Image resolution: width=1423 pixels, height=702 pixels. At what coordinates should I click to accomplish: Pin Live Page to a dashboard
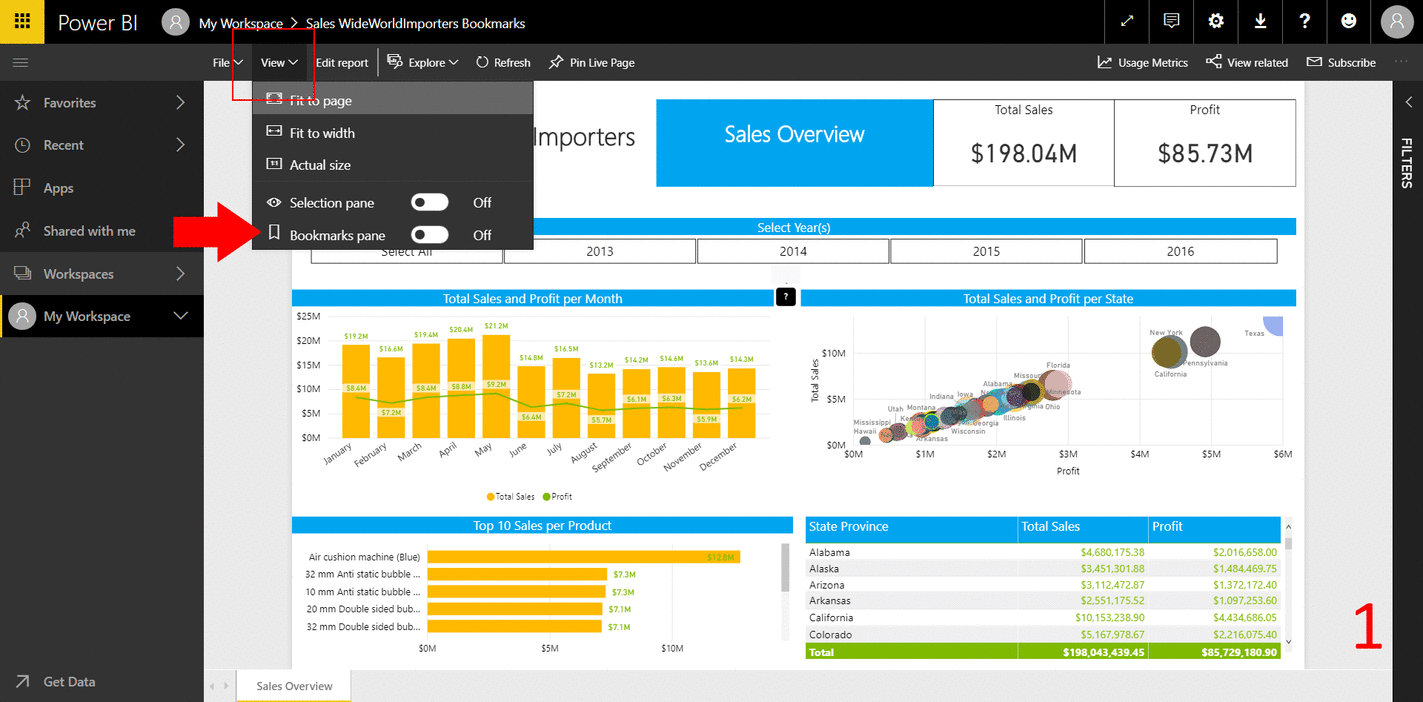click(591, 62)
